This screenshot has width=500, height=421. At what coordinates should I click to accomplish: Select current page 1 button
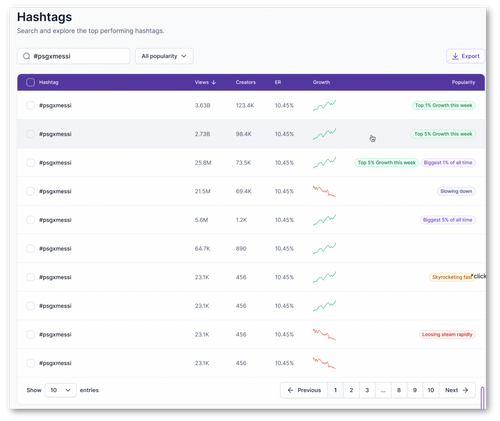(335, 390)
